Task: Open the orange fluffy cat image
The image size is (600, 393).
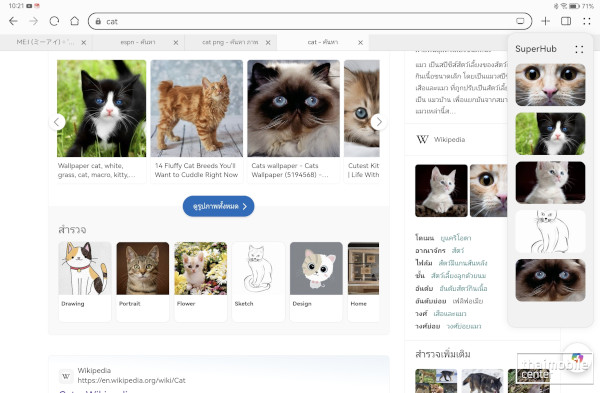Action: pyautogui.click(x=197, y=108)
